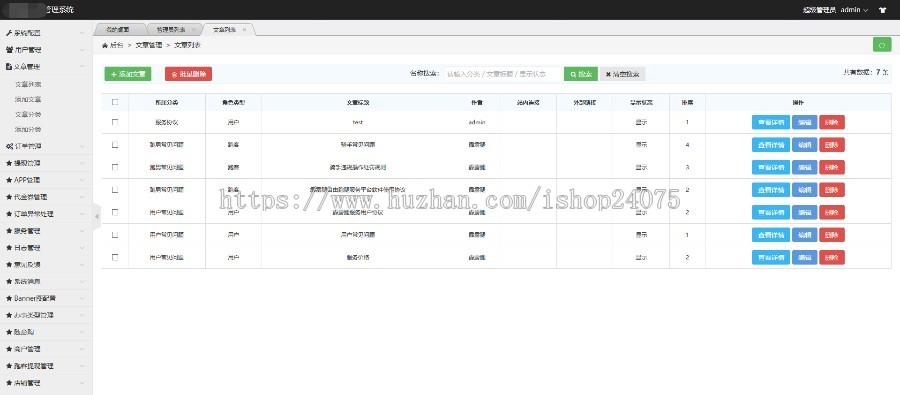This screenshot has height=395, width=900.
Task: Click the green 搜索 button
Action: [581, 74]
